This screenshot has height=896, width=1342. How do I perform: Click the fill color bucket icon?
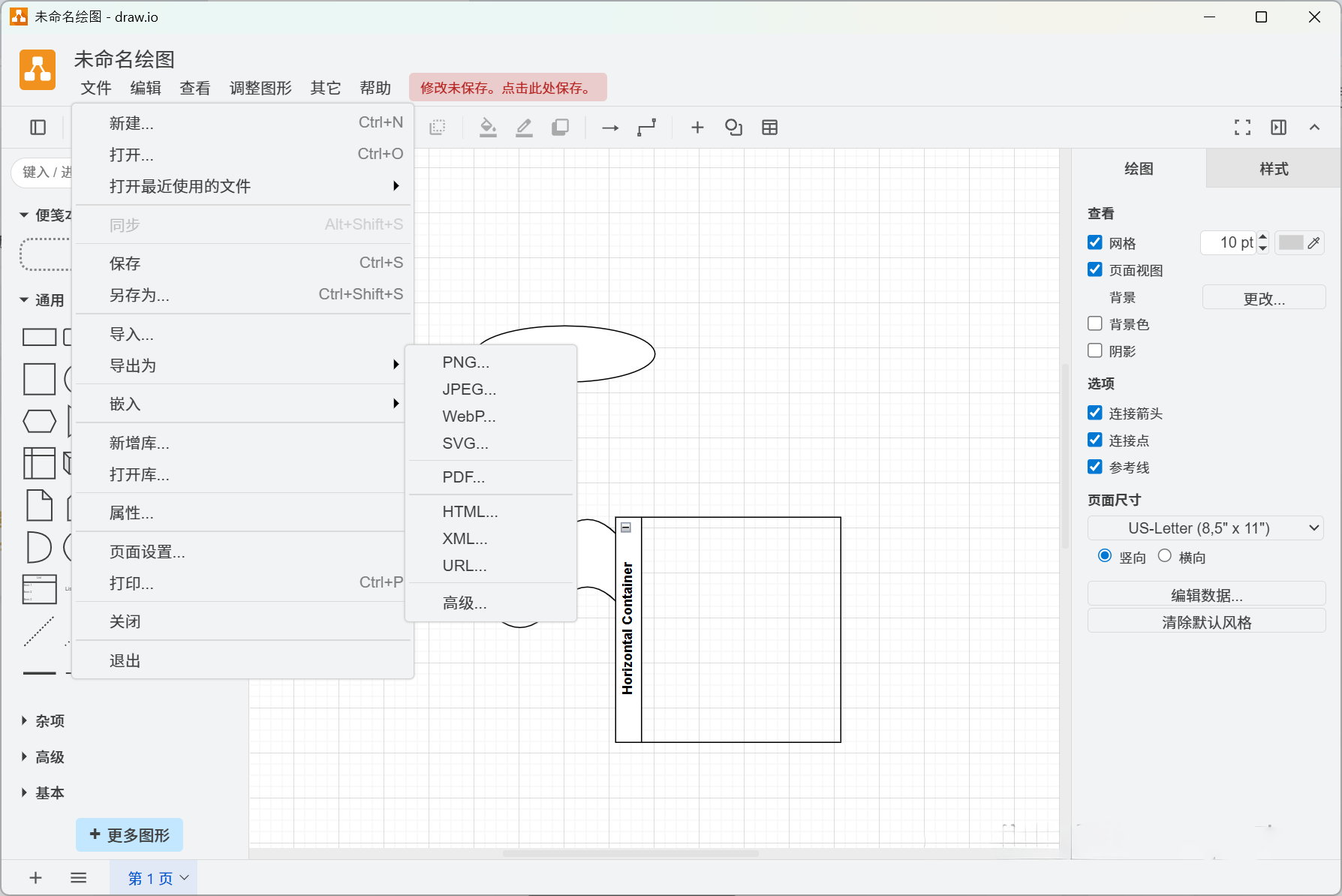[x=488, y=128]
